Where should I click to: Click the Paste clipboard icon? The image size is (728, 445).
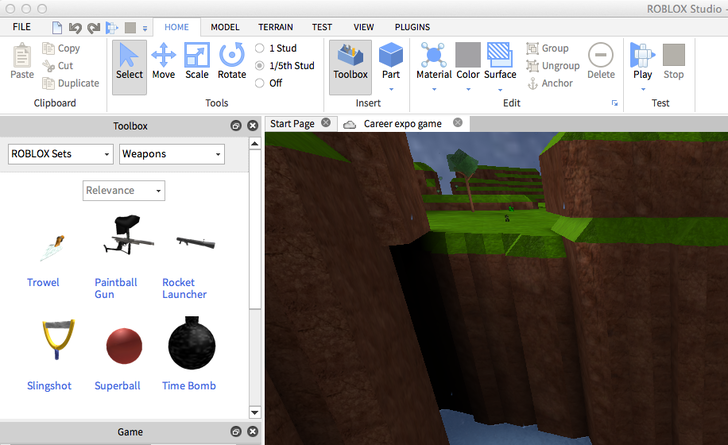coord(22,55)
